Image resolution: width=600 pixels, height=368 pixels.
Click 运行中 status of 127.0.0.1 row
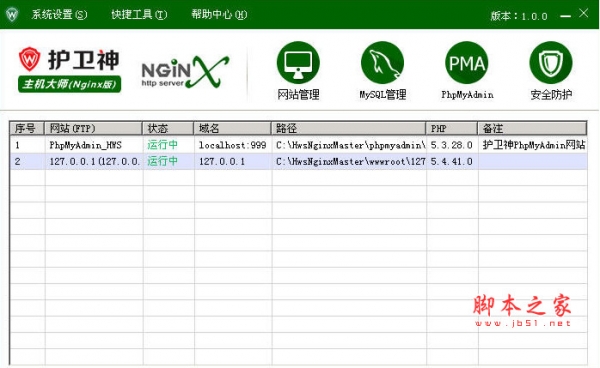[163, 161]
